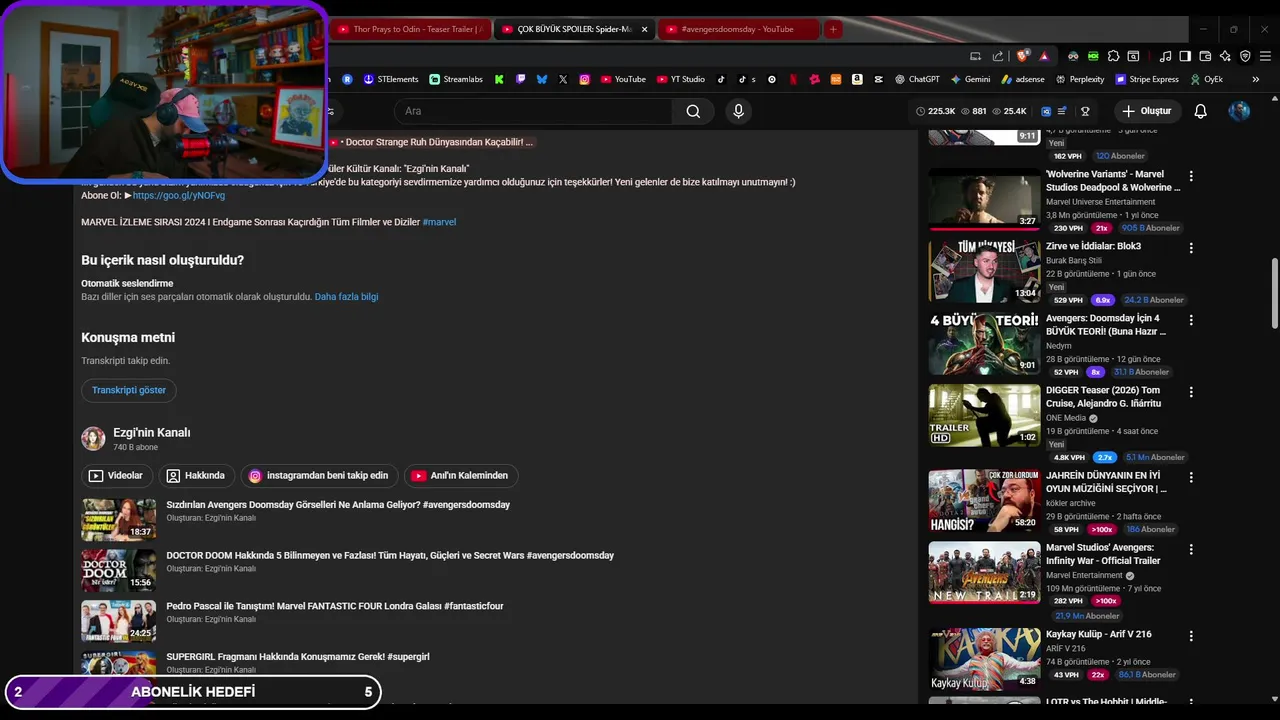Viewport: 1280px width, 720px height.
Task: Start voice search with microphone icon
Action: 739,111
